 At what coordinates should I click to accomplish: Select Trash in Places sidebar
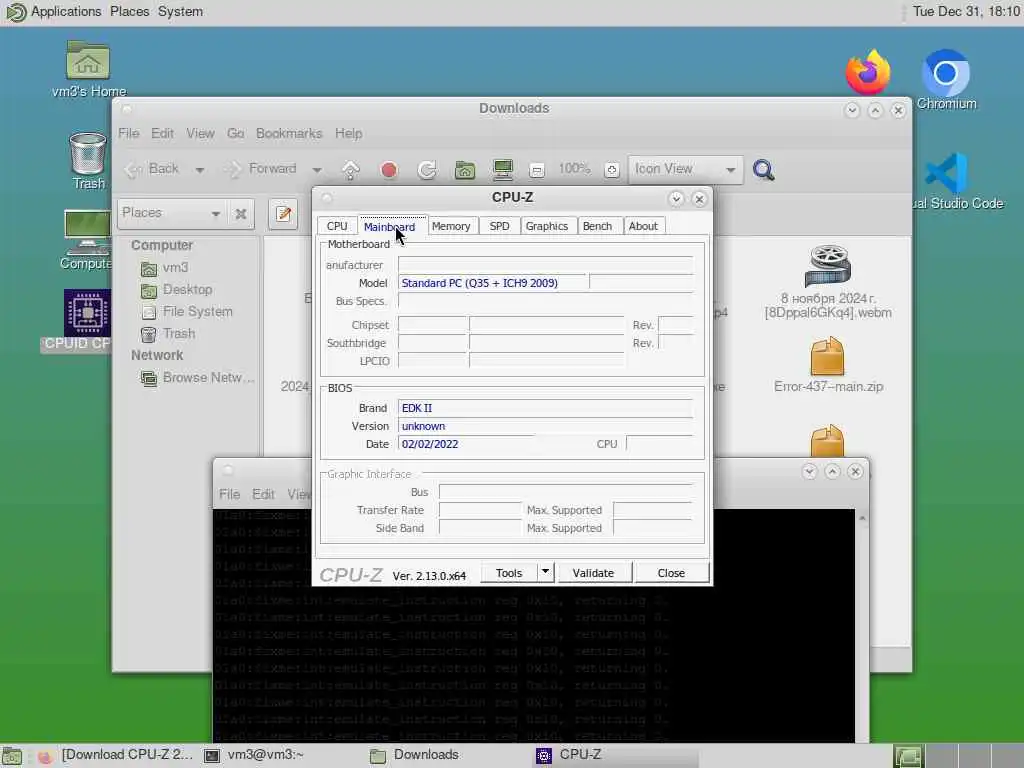coord(168,334)
